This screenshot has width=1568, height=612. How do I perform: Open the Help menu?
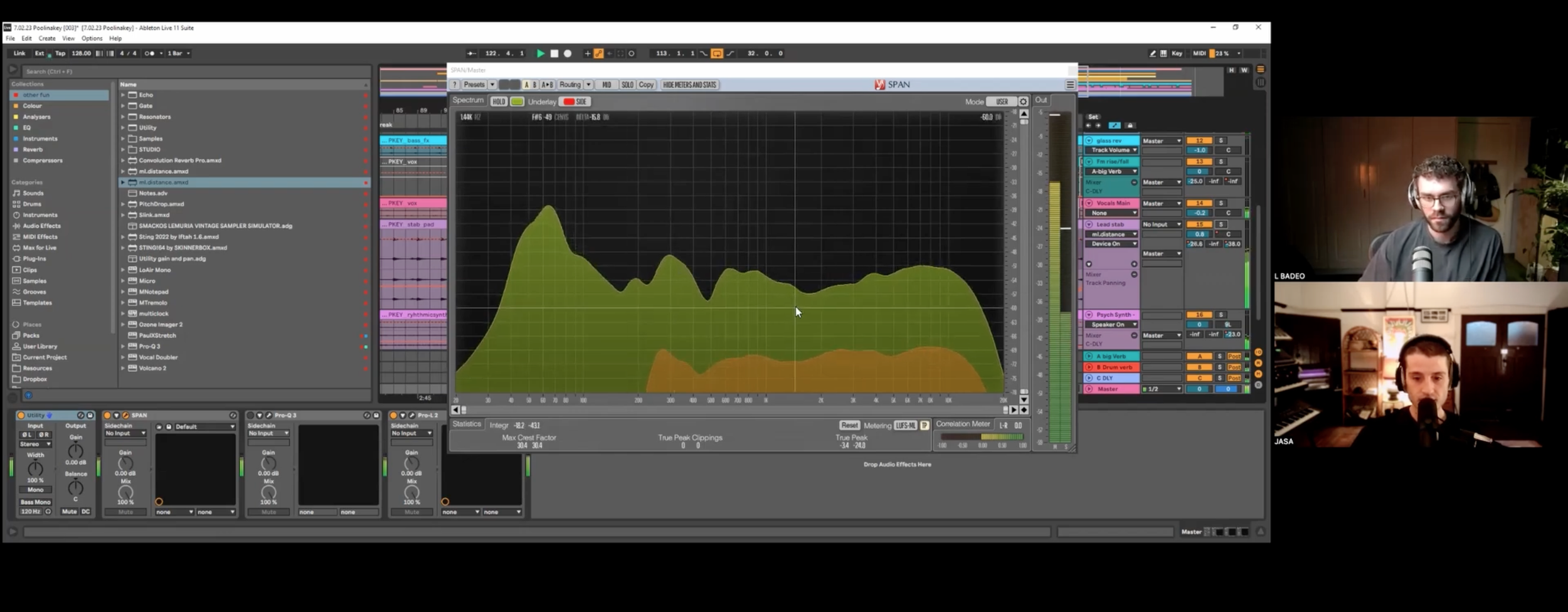115,38
